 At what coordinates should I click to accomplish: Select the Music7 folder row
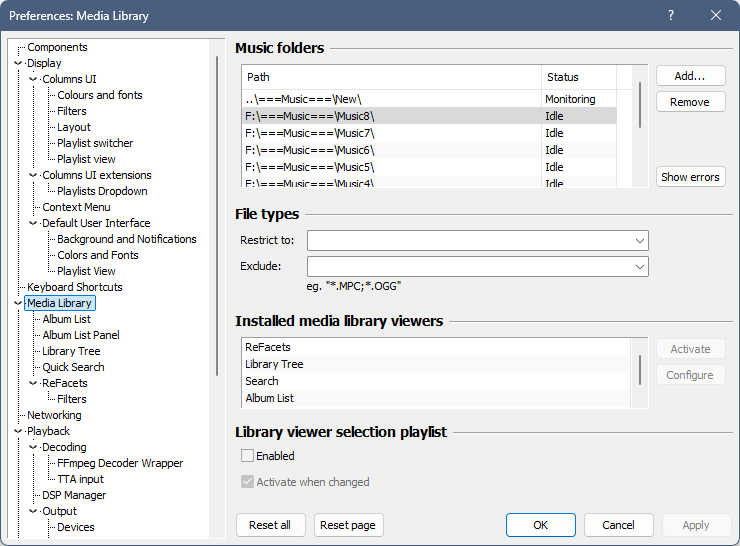309,133
